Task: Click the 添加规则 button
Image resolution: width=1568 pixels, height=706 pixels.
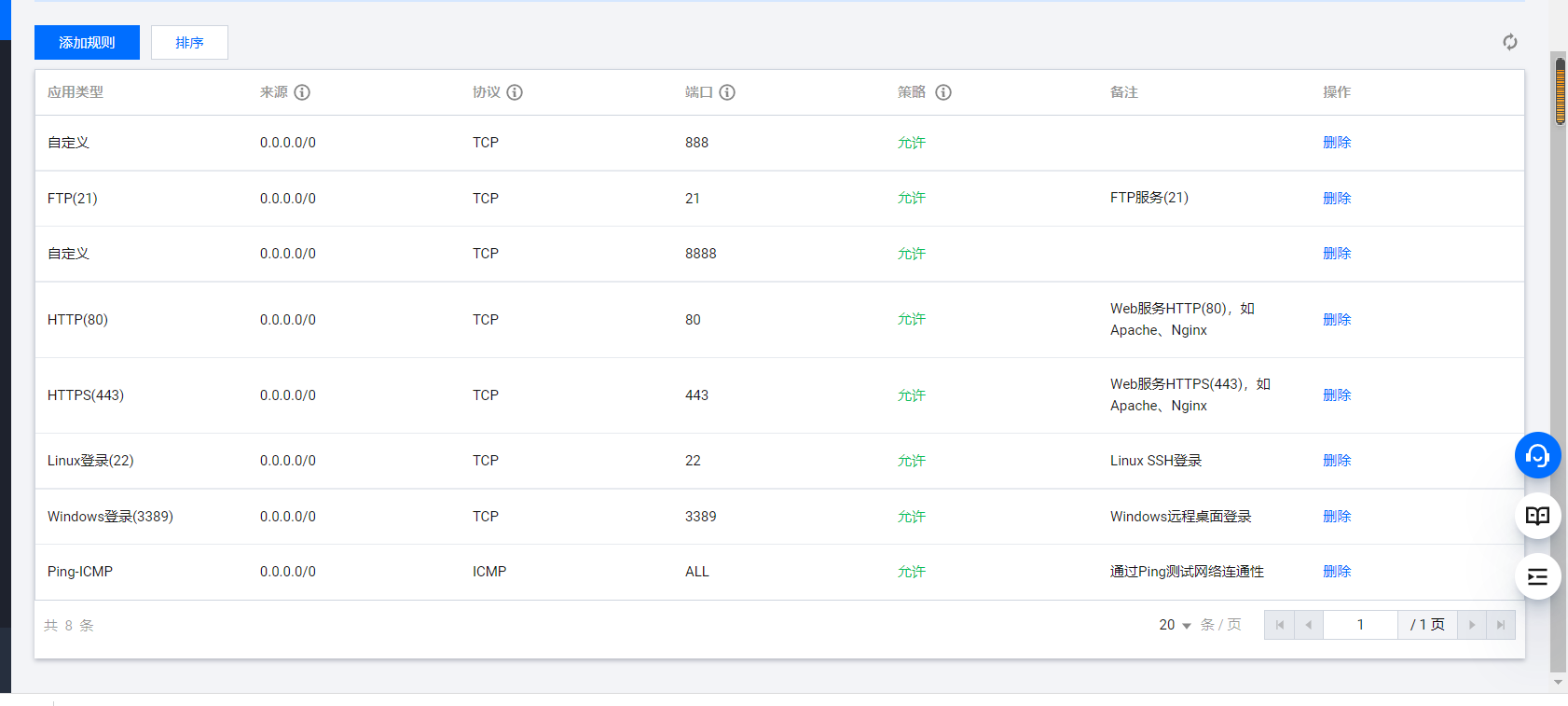Action: (87, 43)
